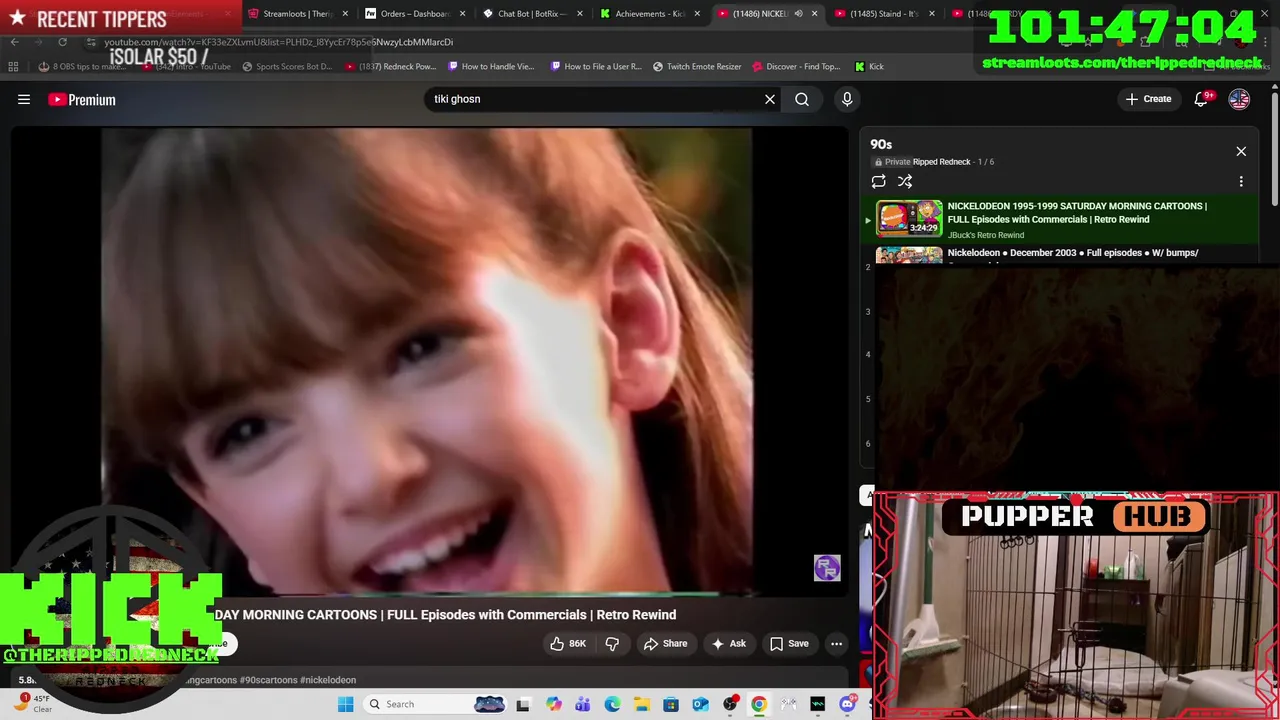The height and width of the screenshot is (720, 1280).
Task: Open Microsoft Edge from the taskbar
Action: click(612, 705)
